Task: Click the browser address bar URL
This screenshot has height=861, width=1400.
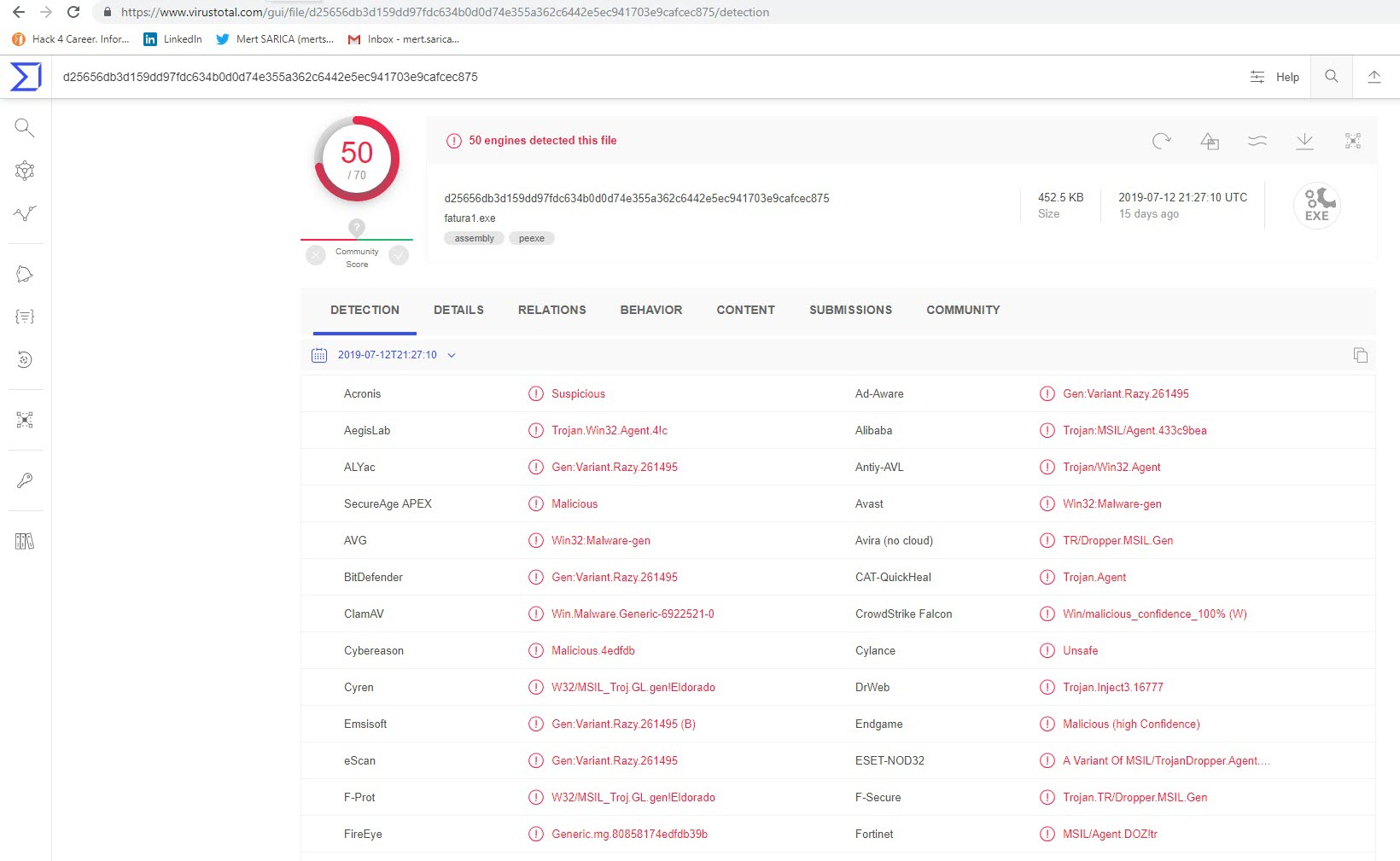Action: [x=445, y=12]
